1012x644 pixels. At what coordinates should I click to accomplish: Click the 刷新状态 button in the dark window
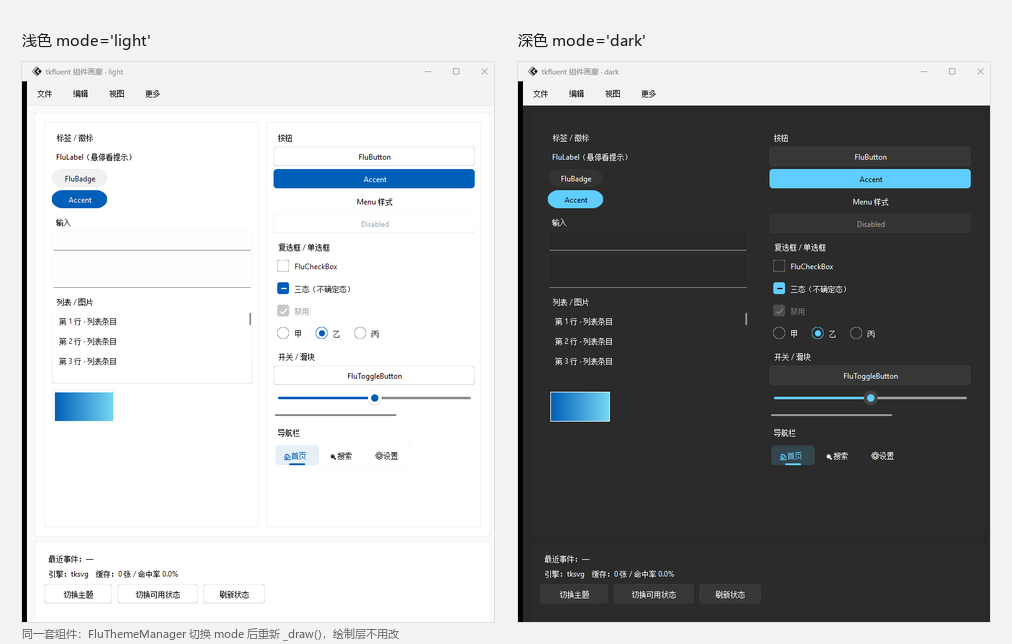pos(730,594)
